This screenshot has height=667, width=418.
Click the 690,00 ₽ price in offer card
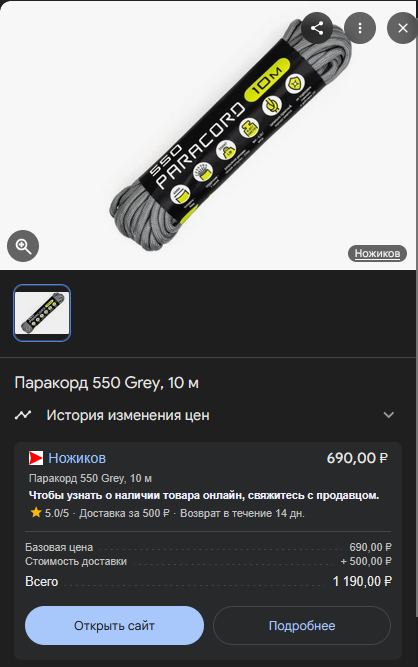click(357, 458)
